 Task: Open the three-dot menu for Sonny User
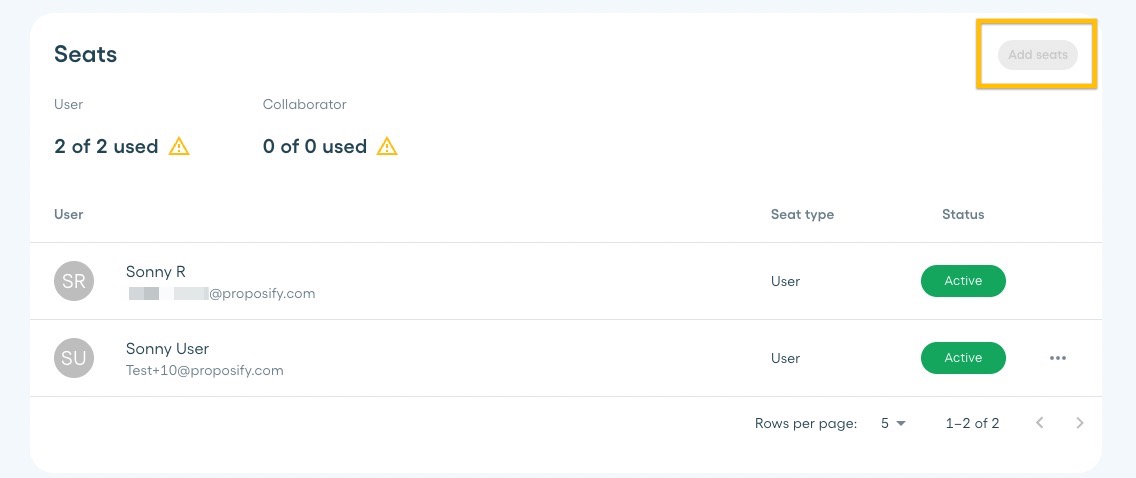[1058, 358]
